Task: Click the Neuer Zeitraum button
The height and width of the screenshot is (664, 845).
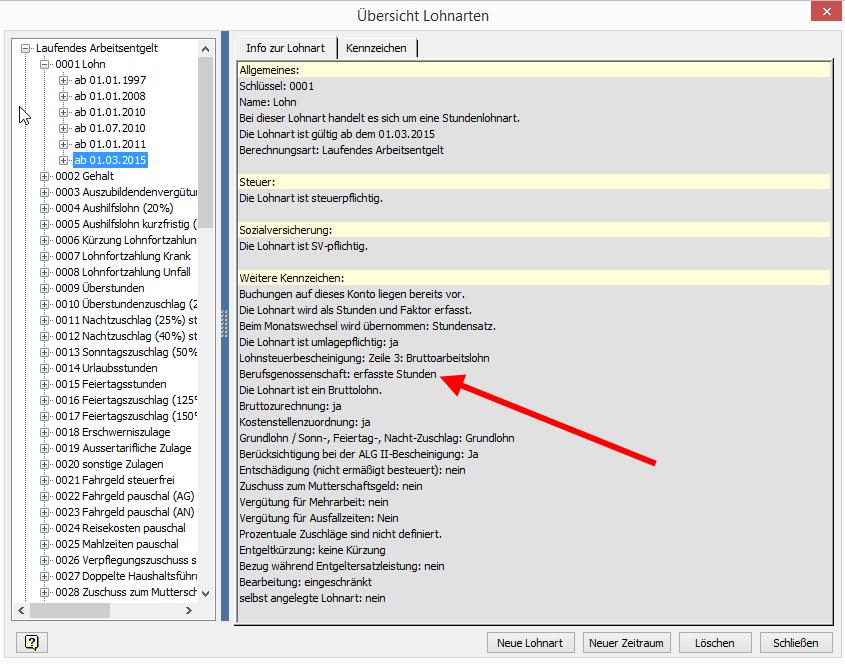Action: (x=626, y=643)
